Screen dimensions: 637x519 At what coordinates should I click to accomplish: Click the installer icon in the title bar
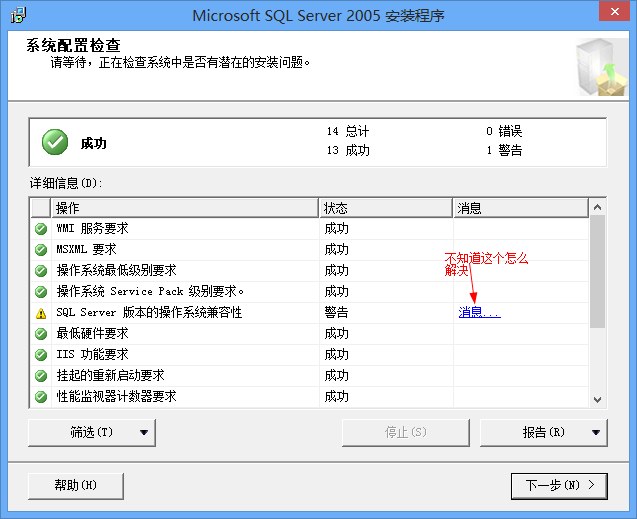point(17,15)
